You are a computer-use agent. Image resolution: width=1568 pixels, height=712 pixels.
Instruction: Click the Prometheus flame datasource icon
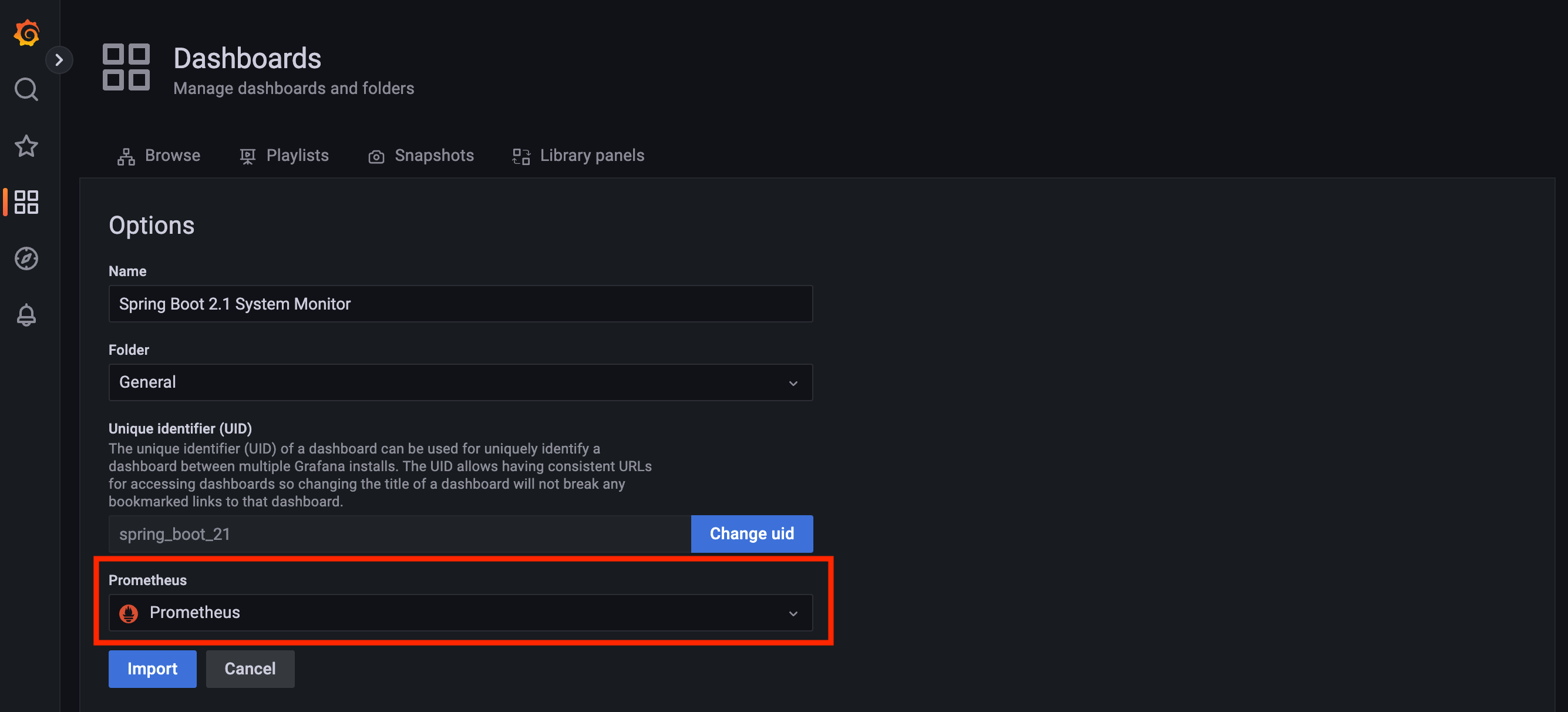click(x=129, y=613)
